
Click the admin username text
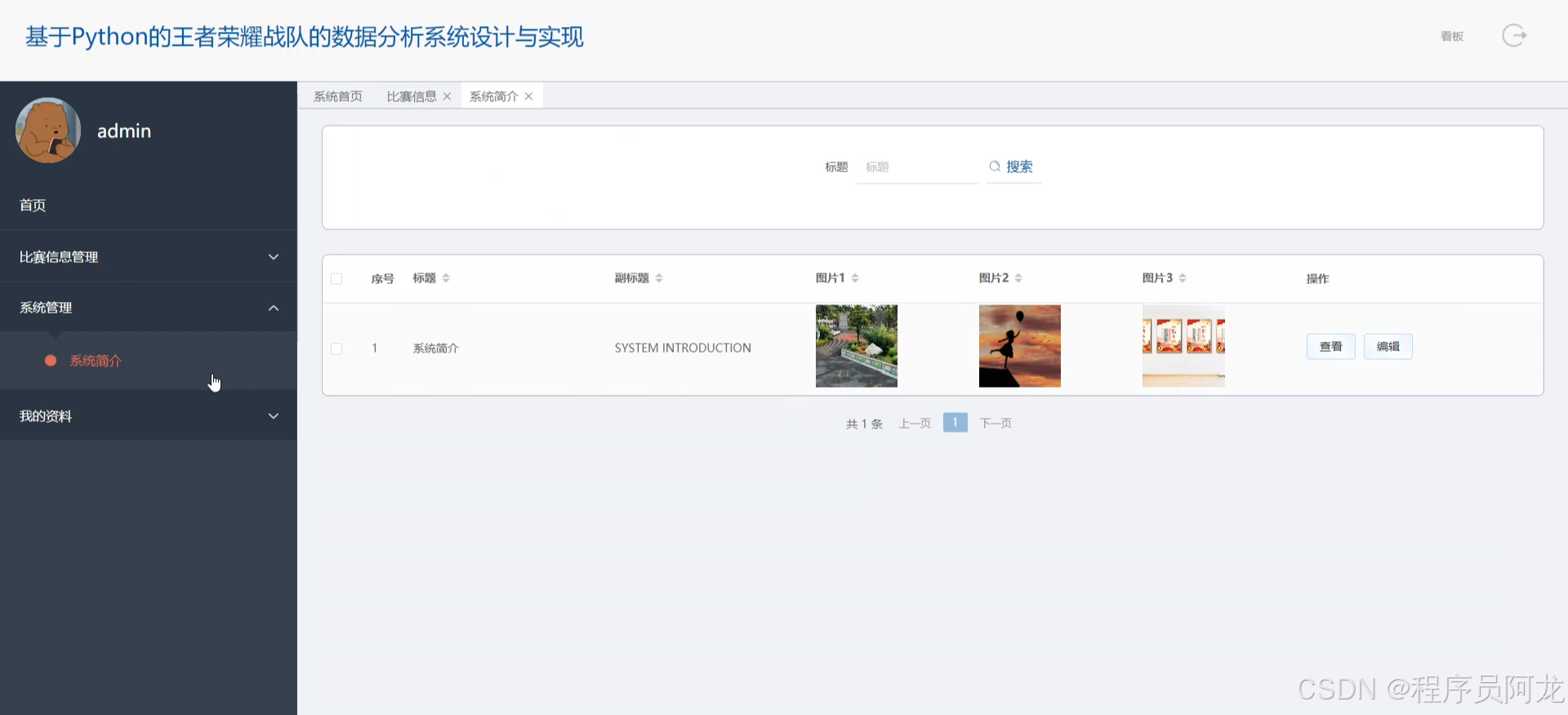tap(124, 131)
